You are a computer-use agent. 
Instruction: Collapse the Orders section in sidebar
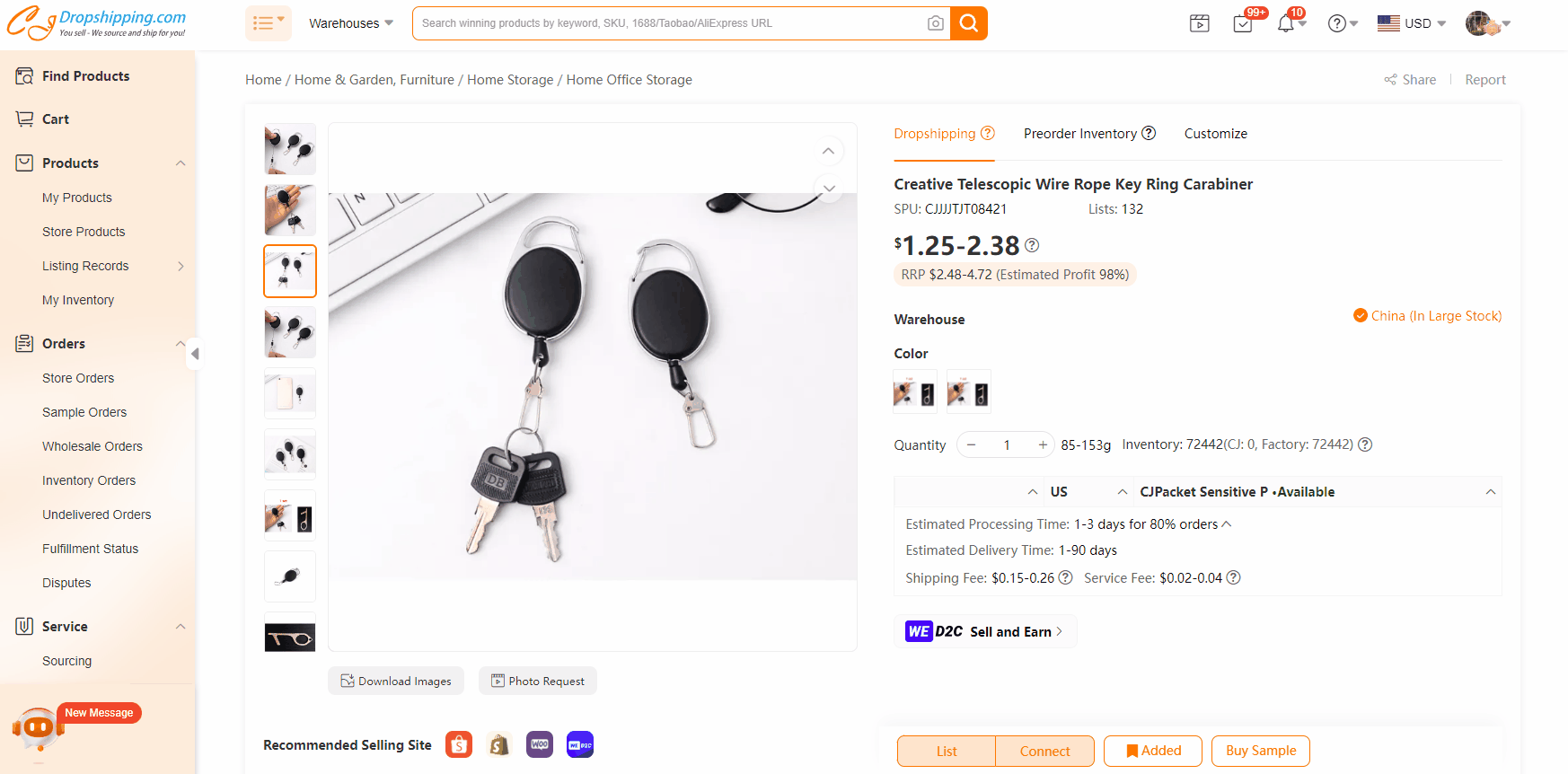click(x=181, y=343)
